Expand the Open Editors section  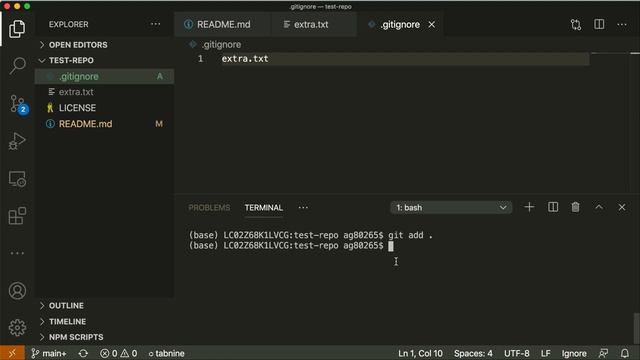pyautogui.click(x=78, y=45)
